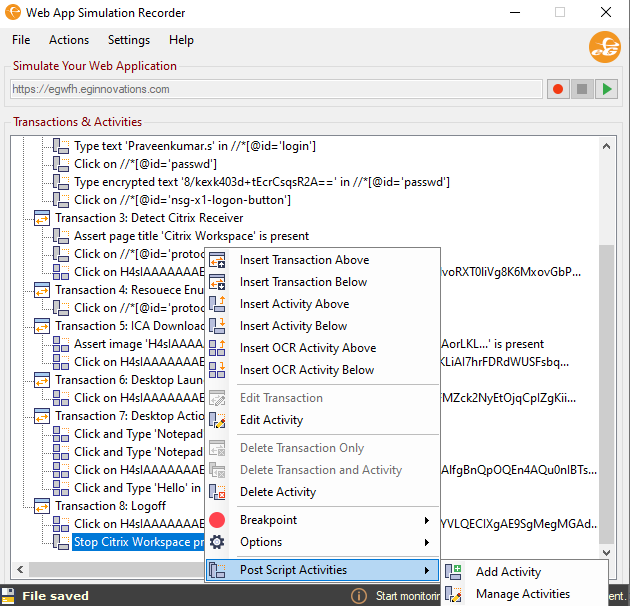Image resolution: width=630 pixels, height=606 pixels.
Task: Click the Transaction 8 Logoff icon
Action: 42,506
